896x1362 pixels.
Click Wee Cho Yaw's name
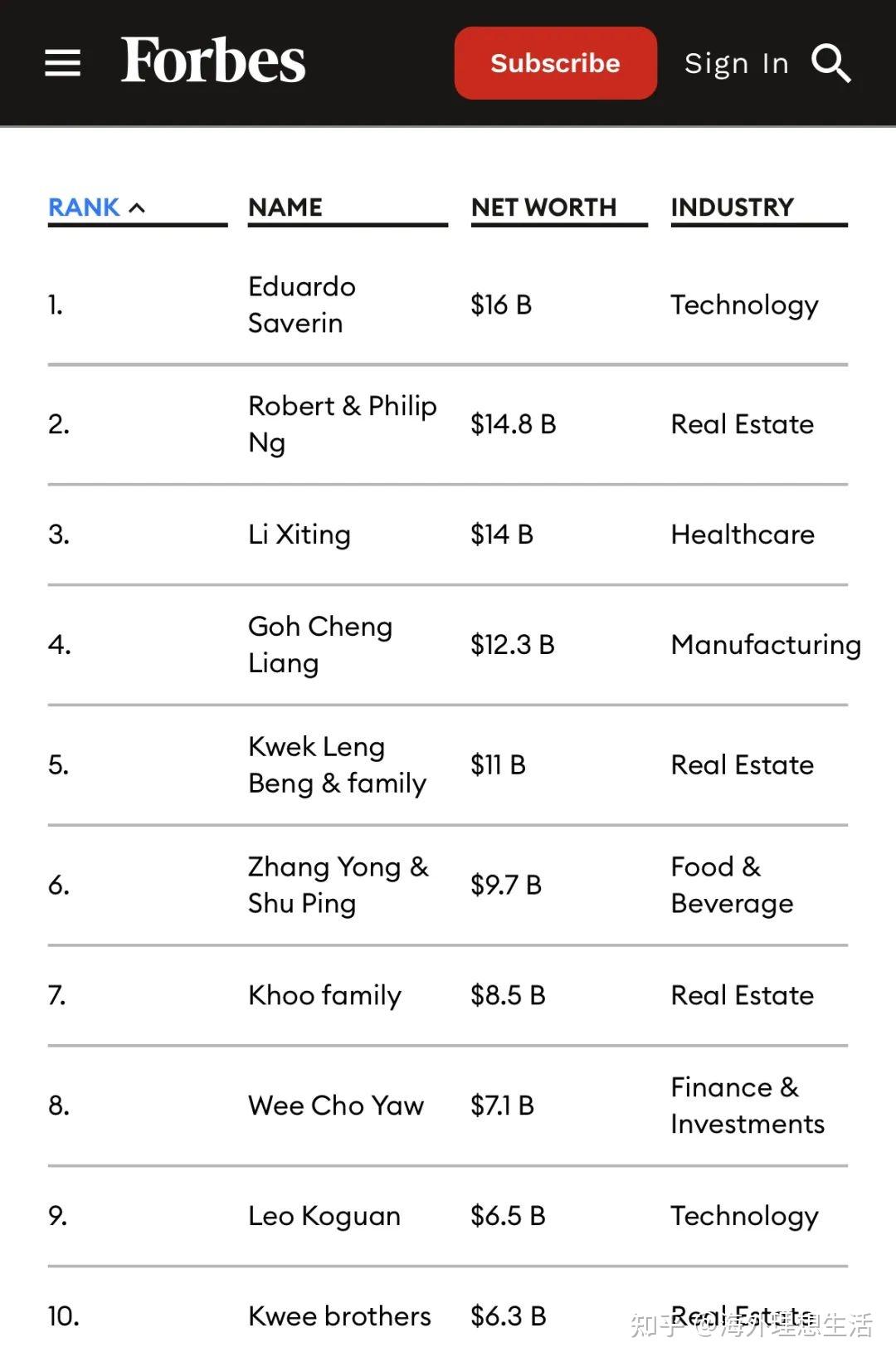(336, 1106)
